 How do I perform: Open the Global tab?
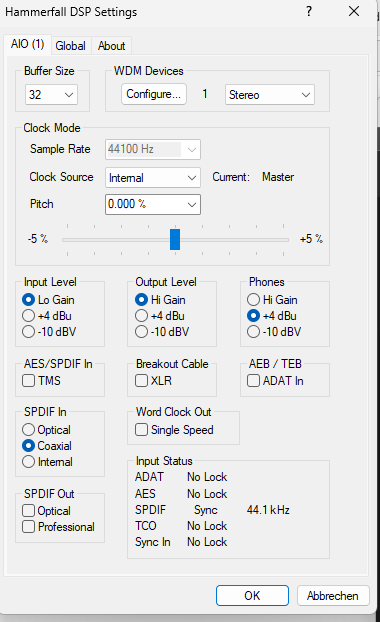pyautogui.click(x=71, y=46)
